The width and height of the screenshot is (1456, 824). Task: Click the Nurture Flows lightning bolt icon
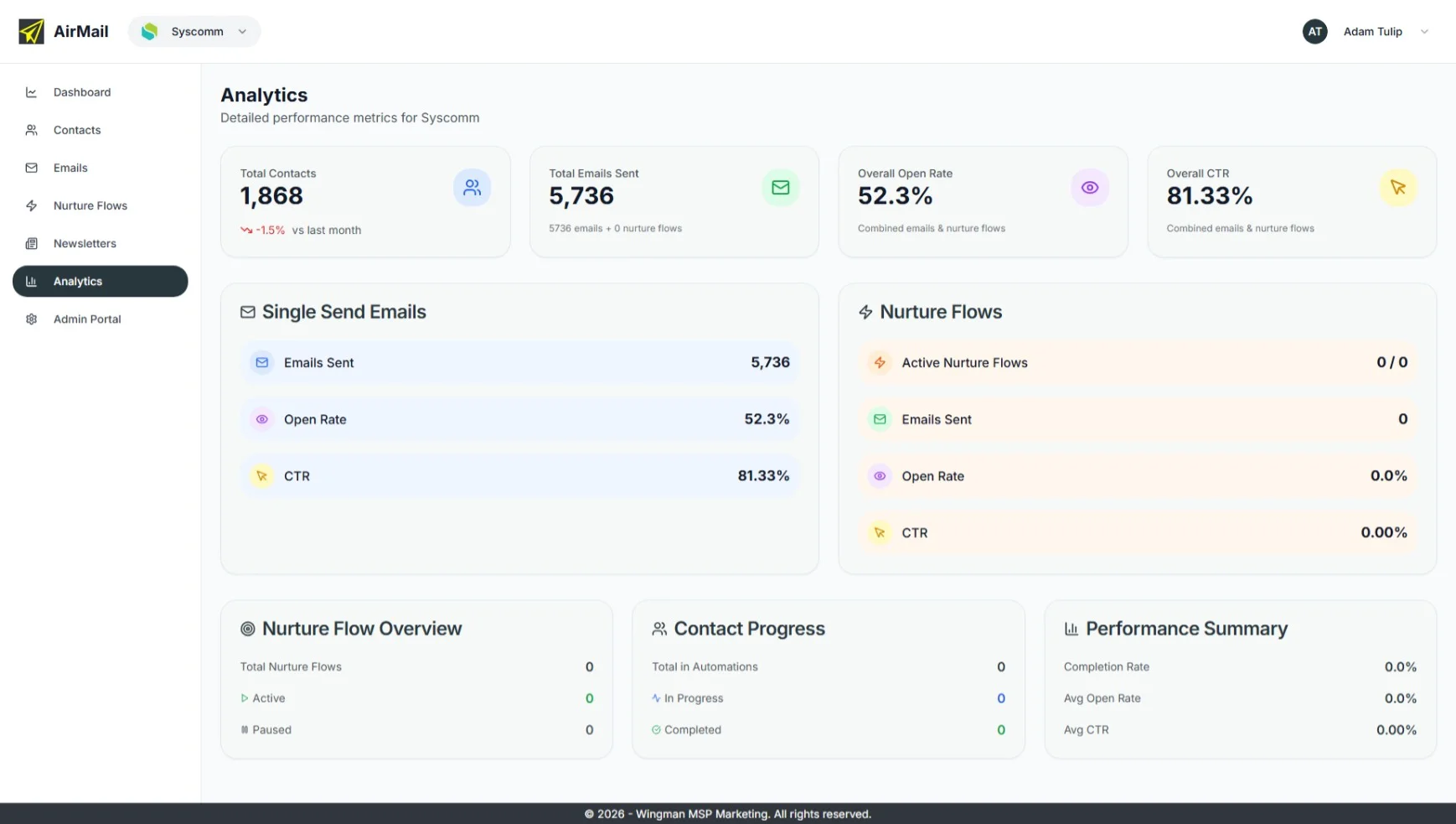coord(31,205)
